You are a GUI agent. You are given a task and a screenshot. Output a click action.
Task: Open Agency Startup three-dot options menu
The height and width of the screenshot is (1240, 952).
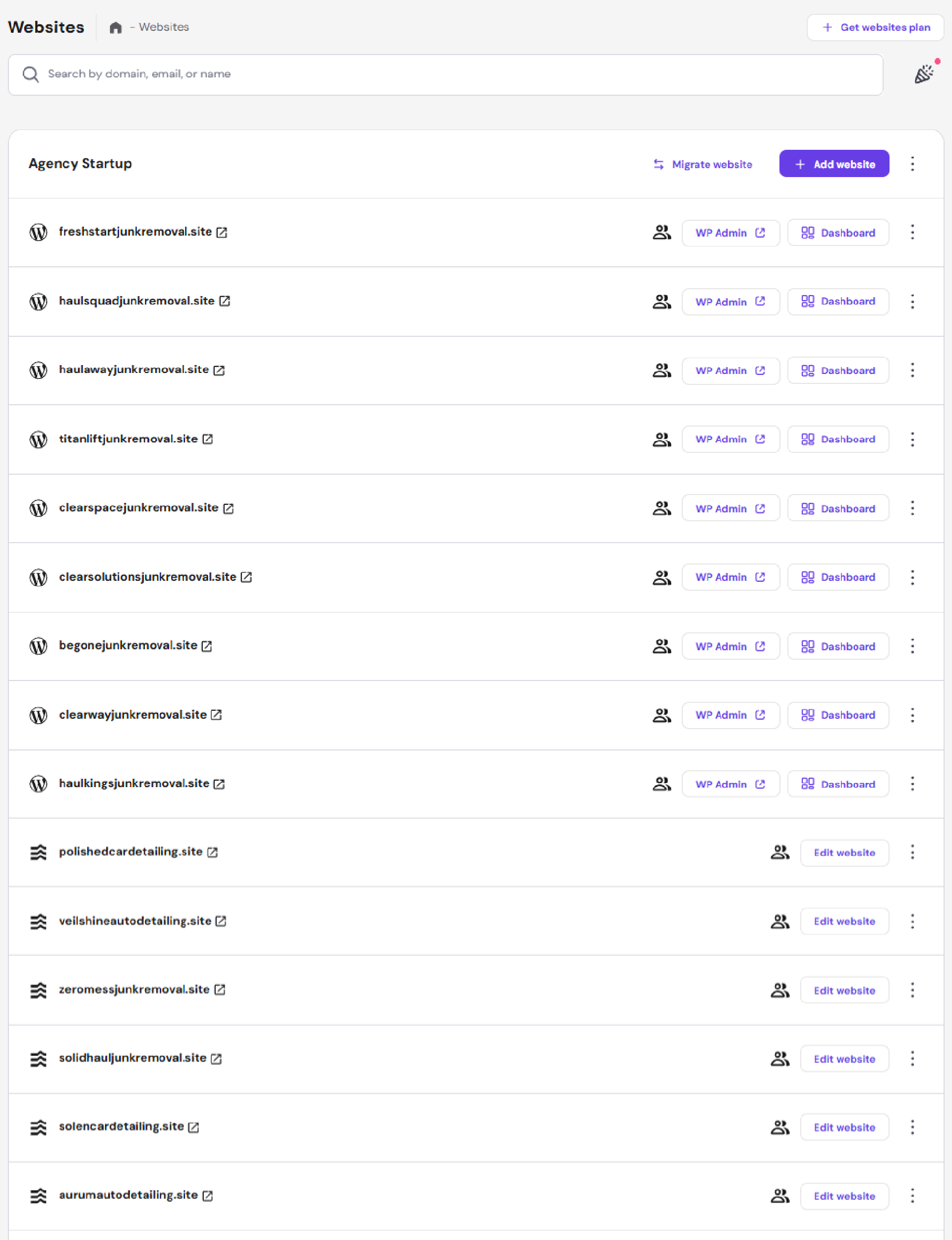coord(912,164)
